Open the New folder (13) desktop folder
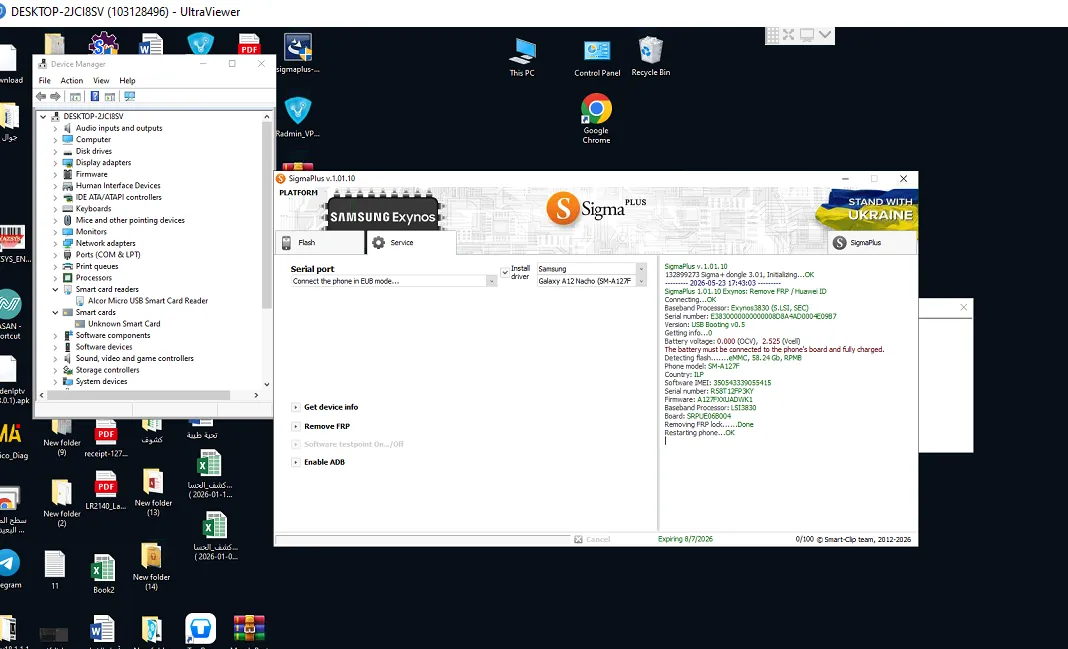Screen dimensions: 1068x649 pos(153,492)
